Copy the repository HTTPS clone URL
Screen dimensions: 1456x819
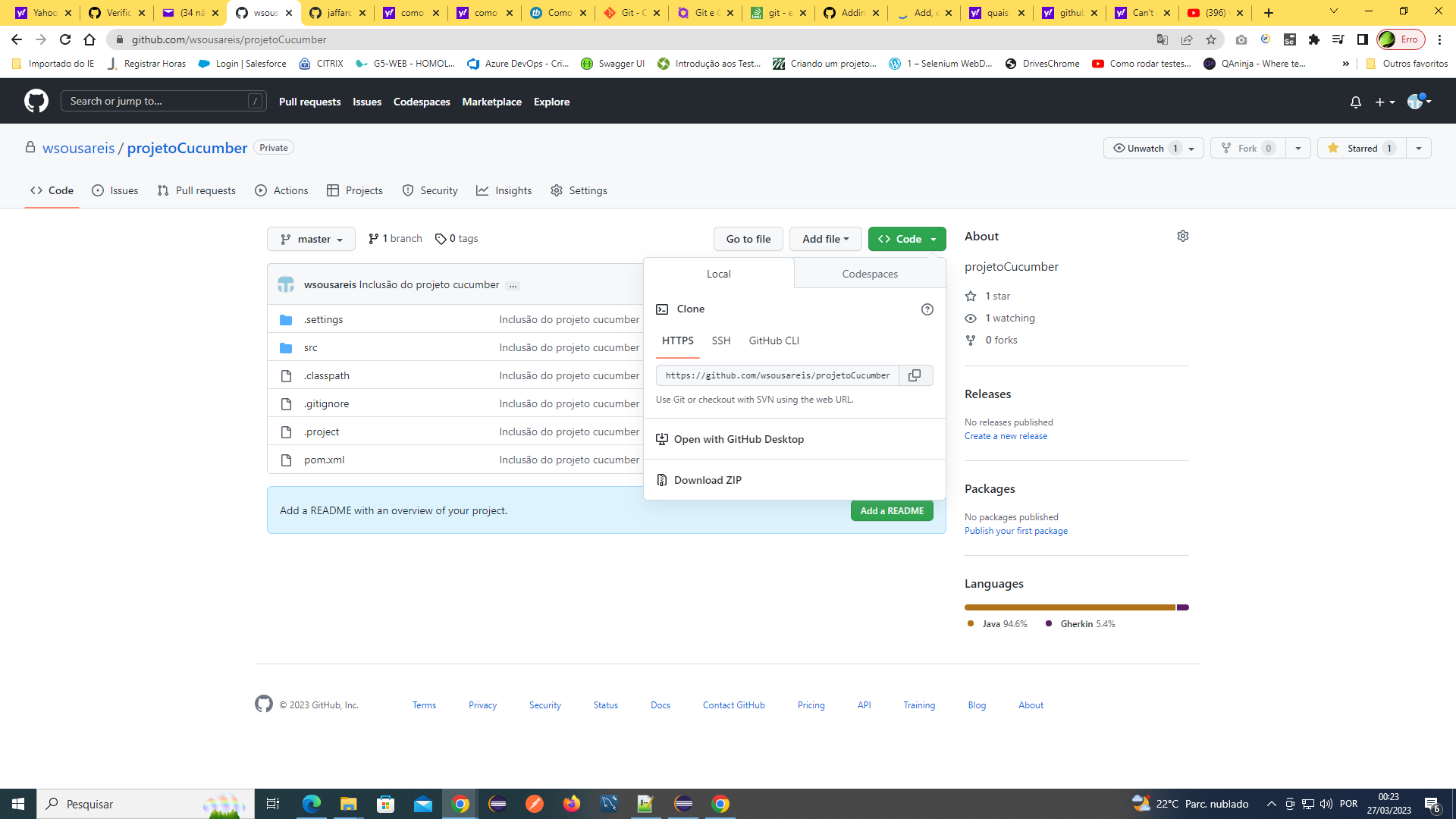pos(915,375)
